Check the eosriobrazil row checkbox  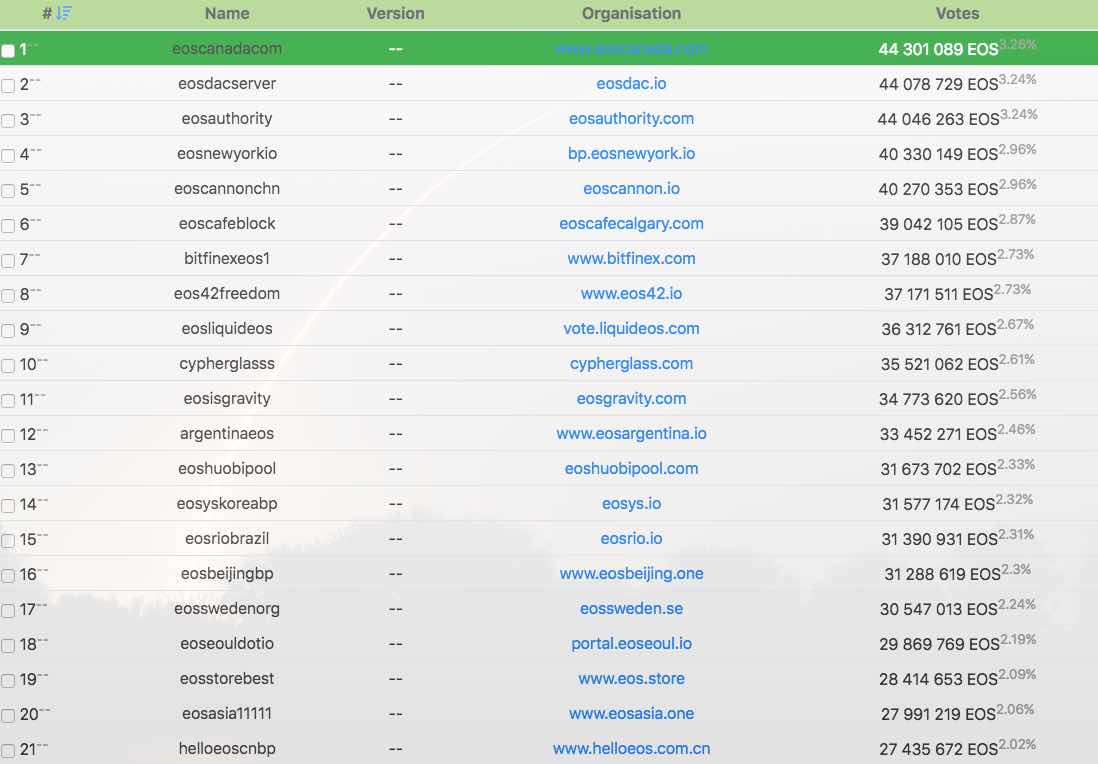[x=8, y=541]
